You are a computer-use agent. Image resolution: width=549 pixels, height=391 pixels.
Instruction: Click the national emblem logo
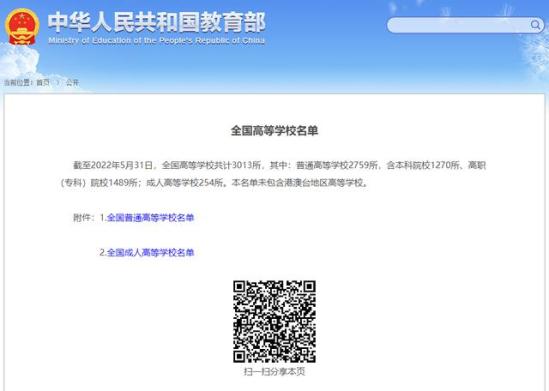22,27
